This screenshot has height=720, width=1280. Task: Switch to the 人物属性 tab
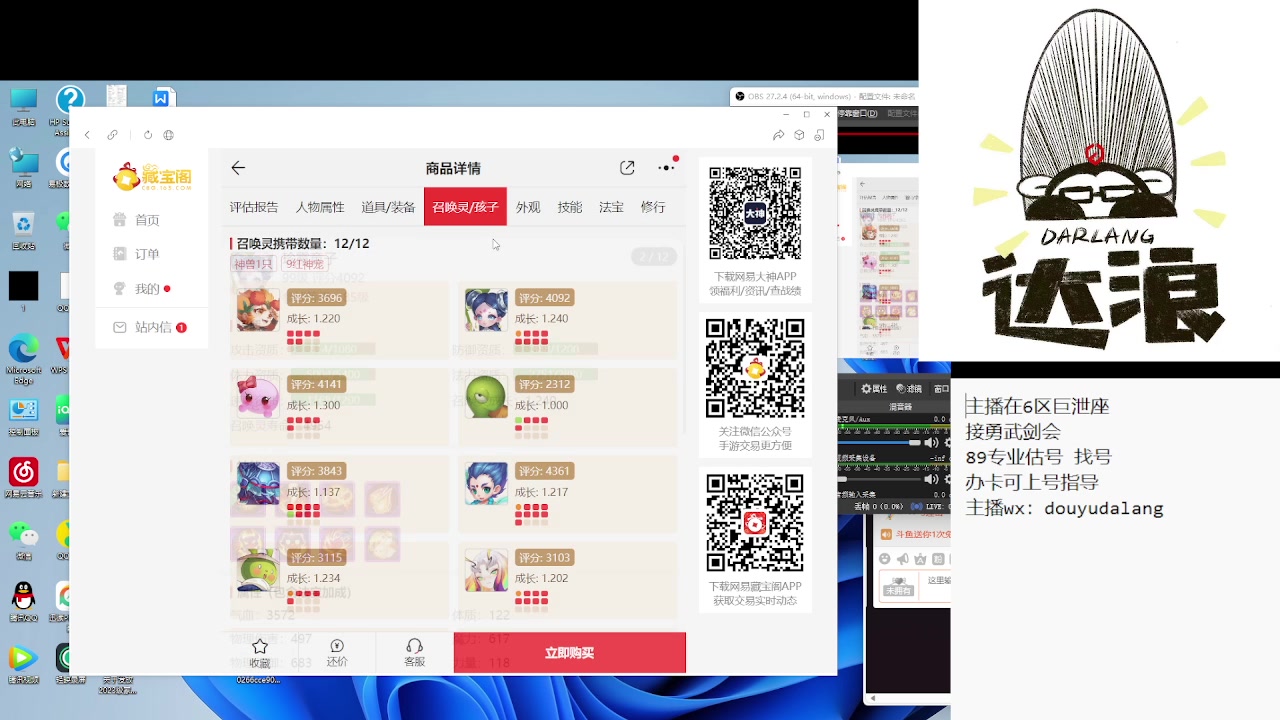click(x=320, y=207)
